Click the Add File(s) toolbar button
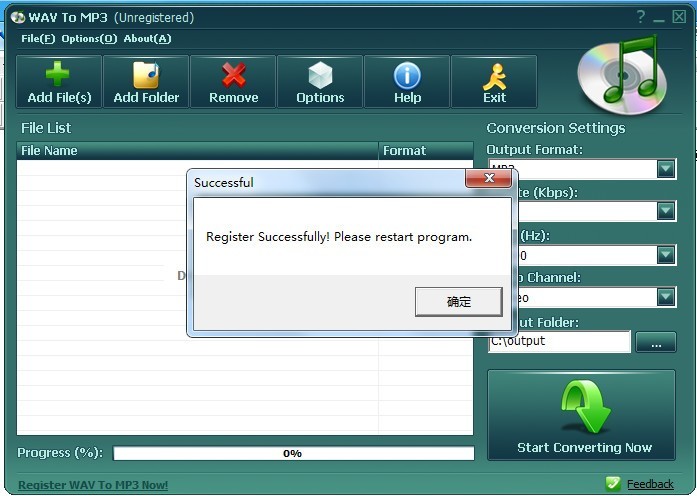 [x=59, y=82]
